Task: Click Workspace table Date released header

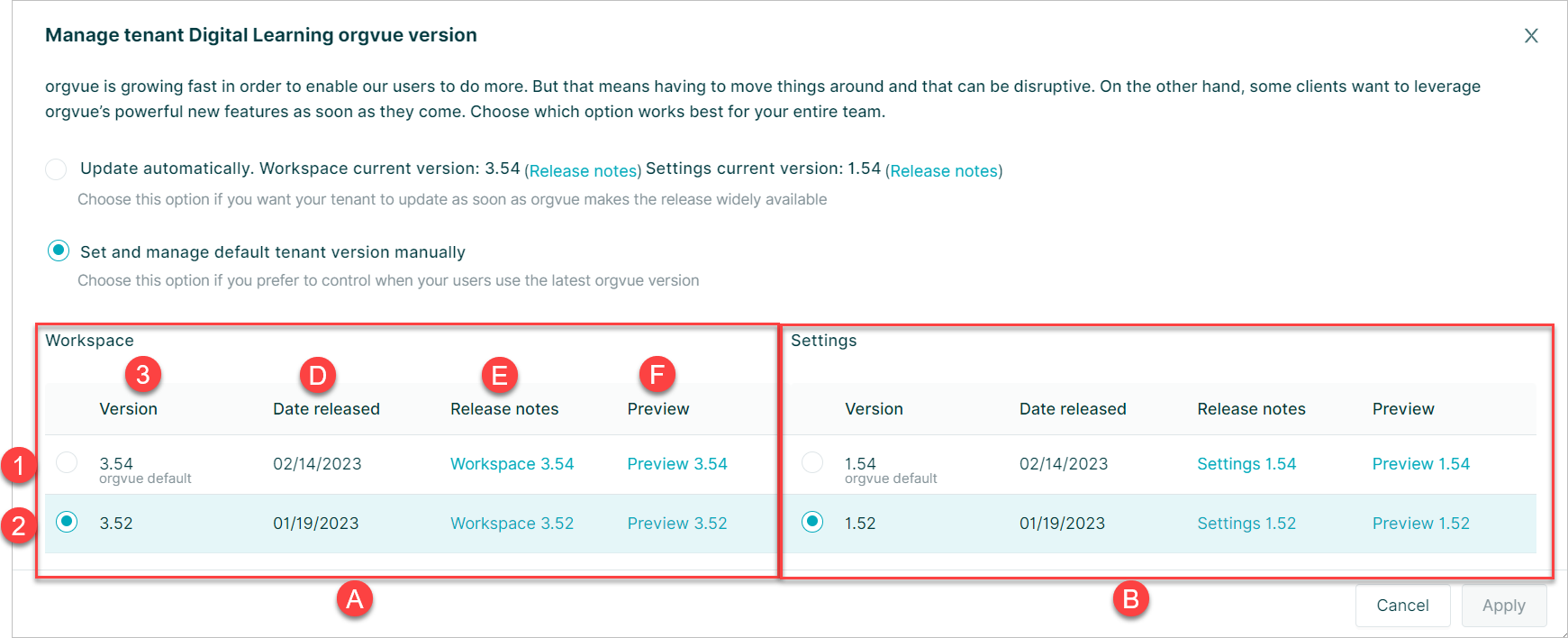Action: pyautogui.click(x=326, y=409)
